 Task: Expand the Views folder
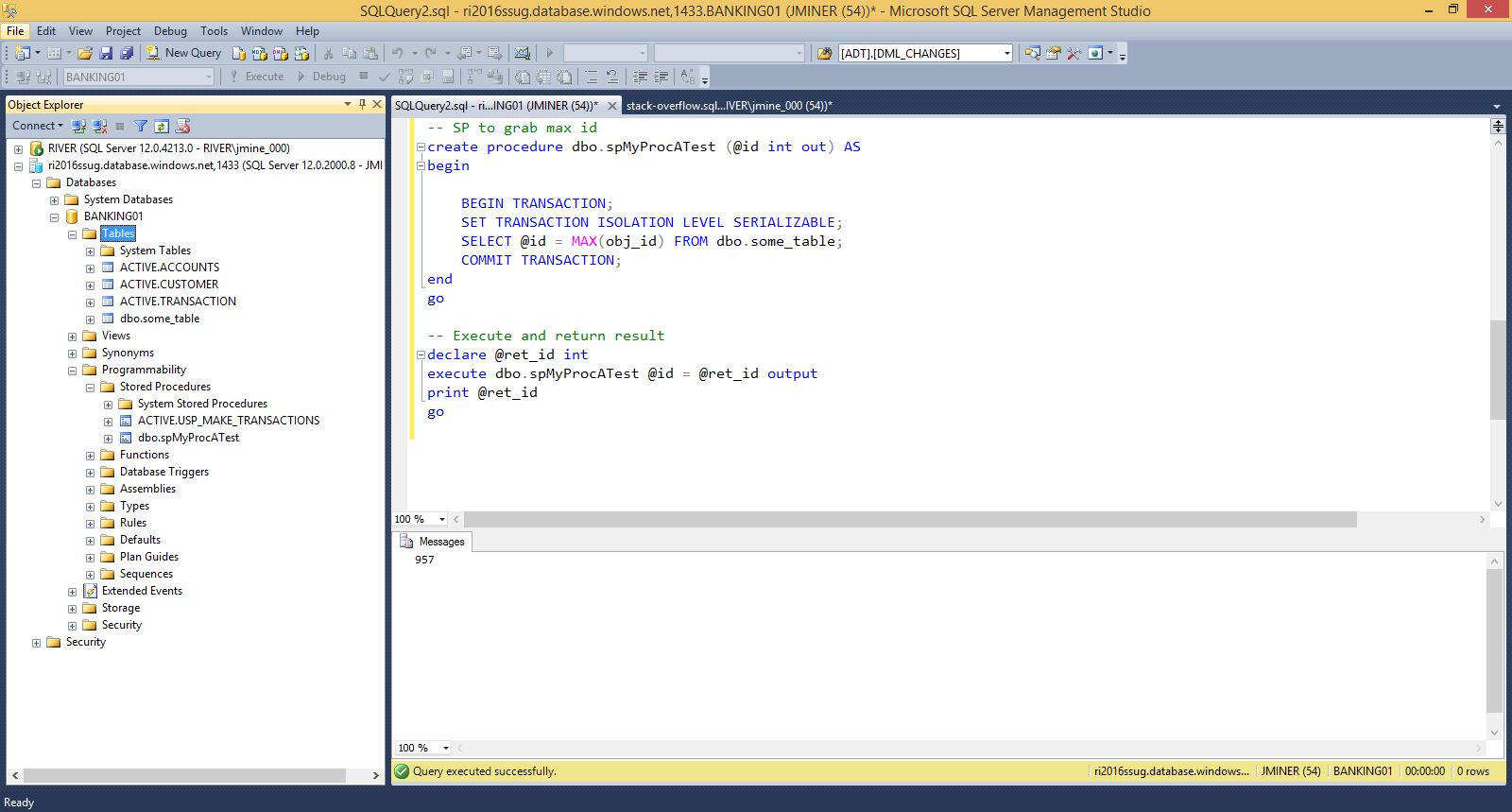pos(72,336)
